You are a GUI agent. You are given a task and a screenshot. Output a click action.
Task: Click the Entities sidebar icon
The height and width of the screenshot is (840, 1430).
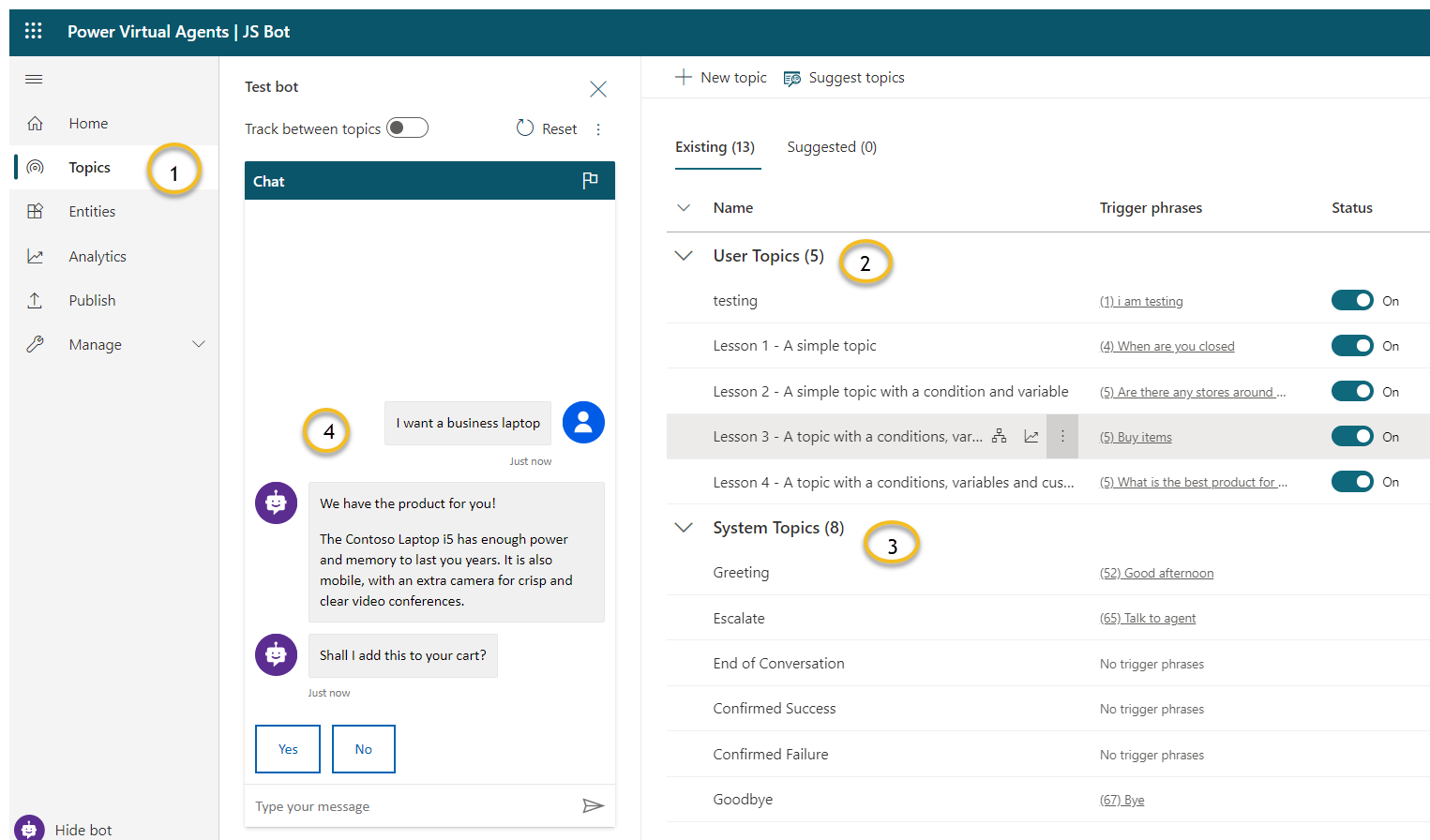[35, 211]
